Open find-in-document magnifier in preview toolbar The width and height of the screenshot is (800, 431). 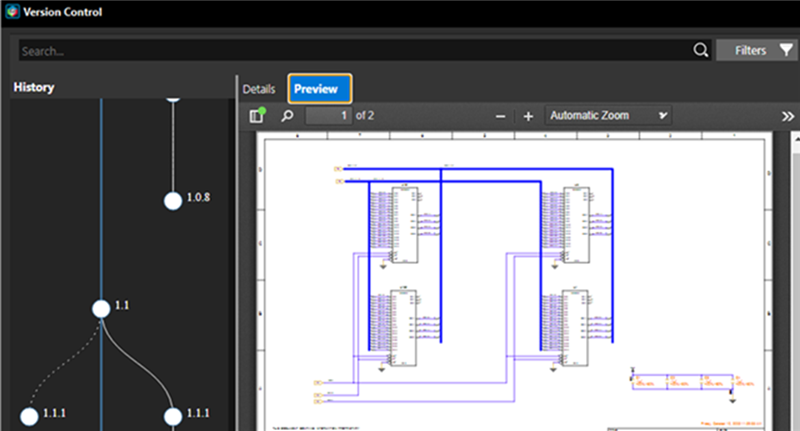click(287, 116)
